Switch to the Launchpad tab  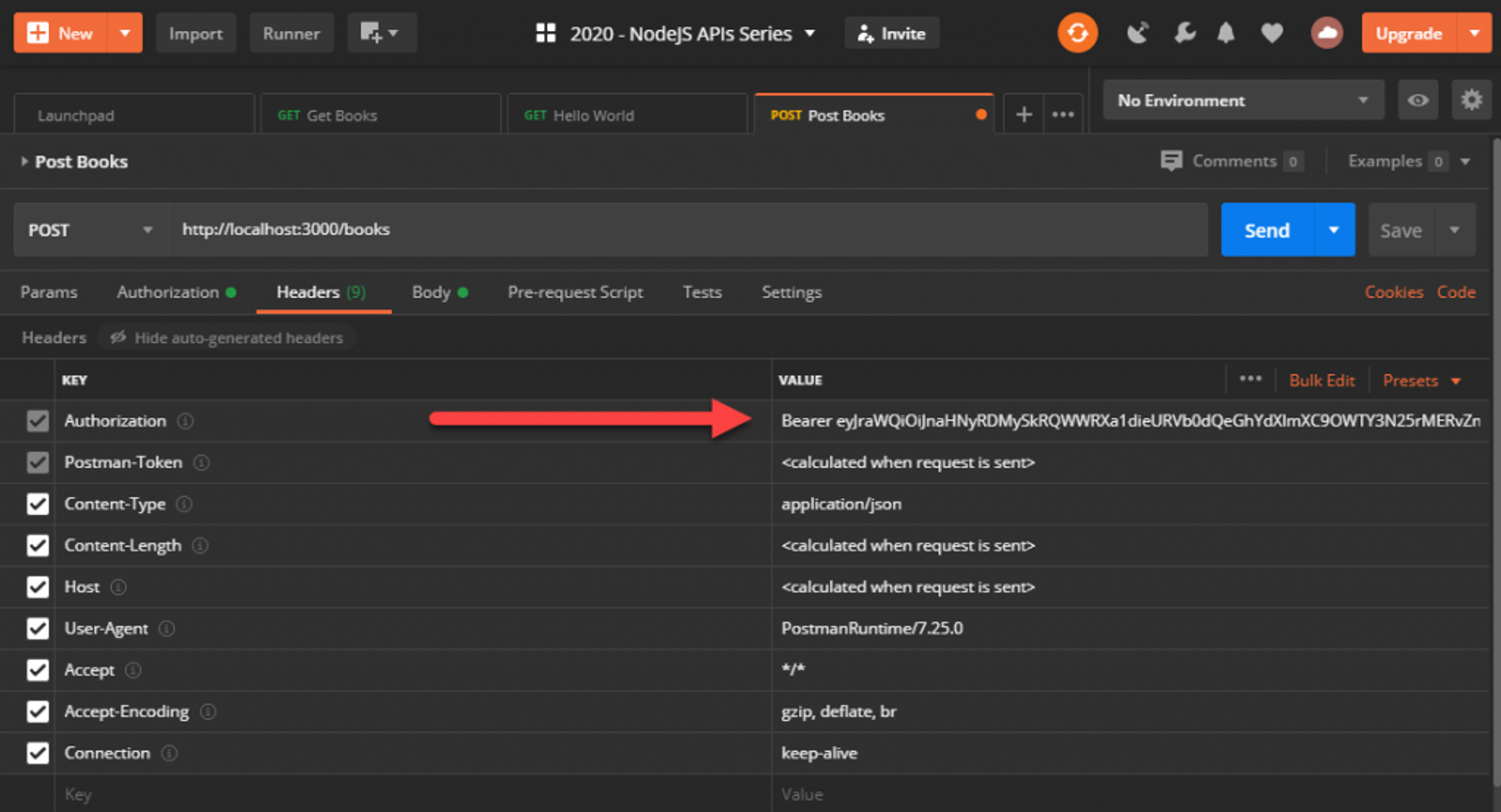coord(134,114)
